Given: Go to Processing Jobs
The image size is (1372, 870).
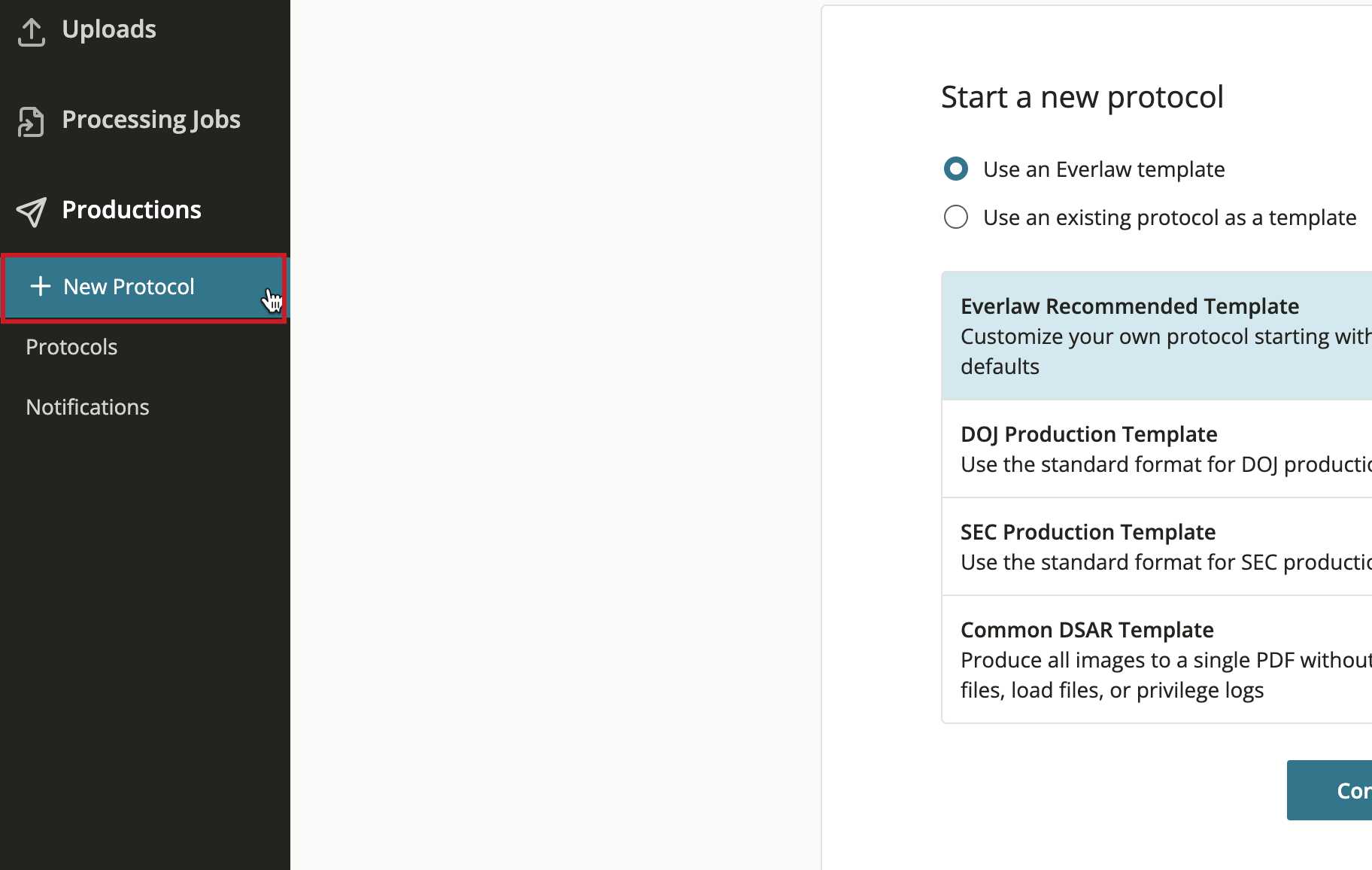Looking at the screenshot, I should click(151, 120).
